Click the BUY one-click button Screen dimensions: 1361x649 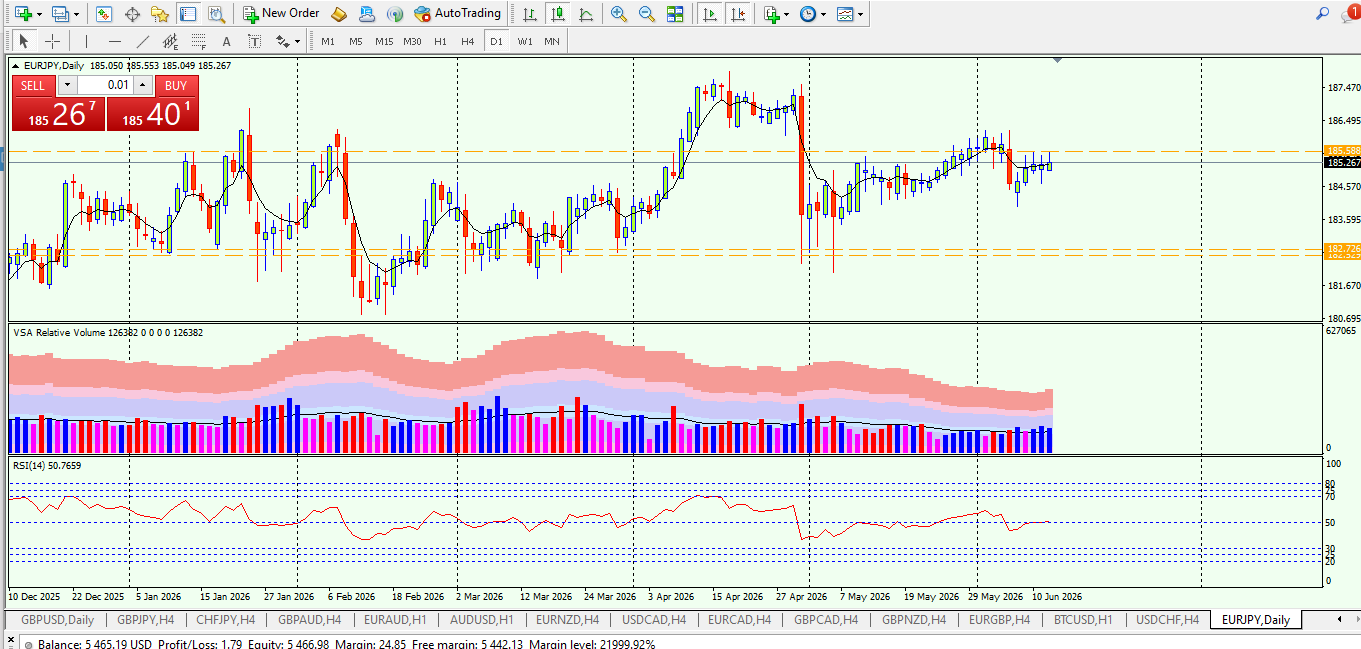(176, 85)
